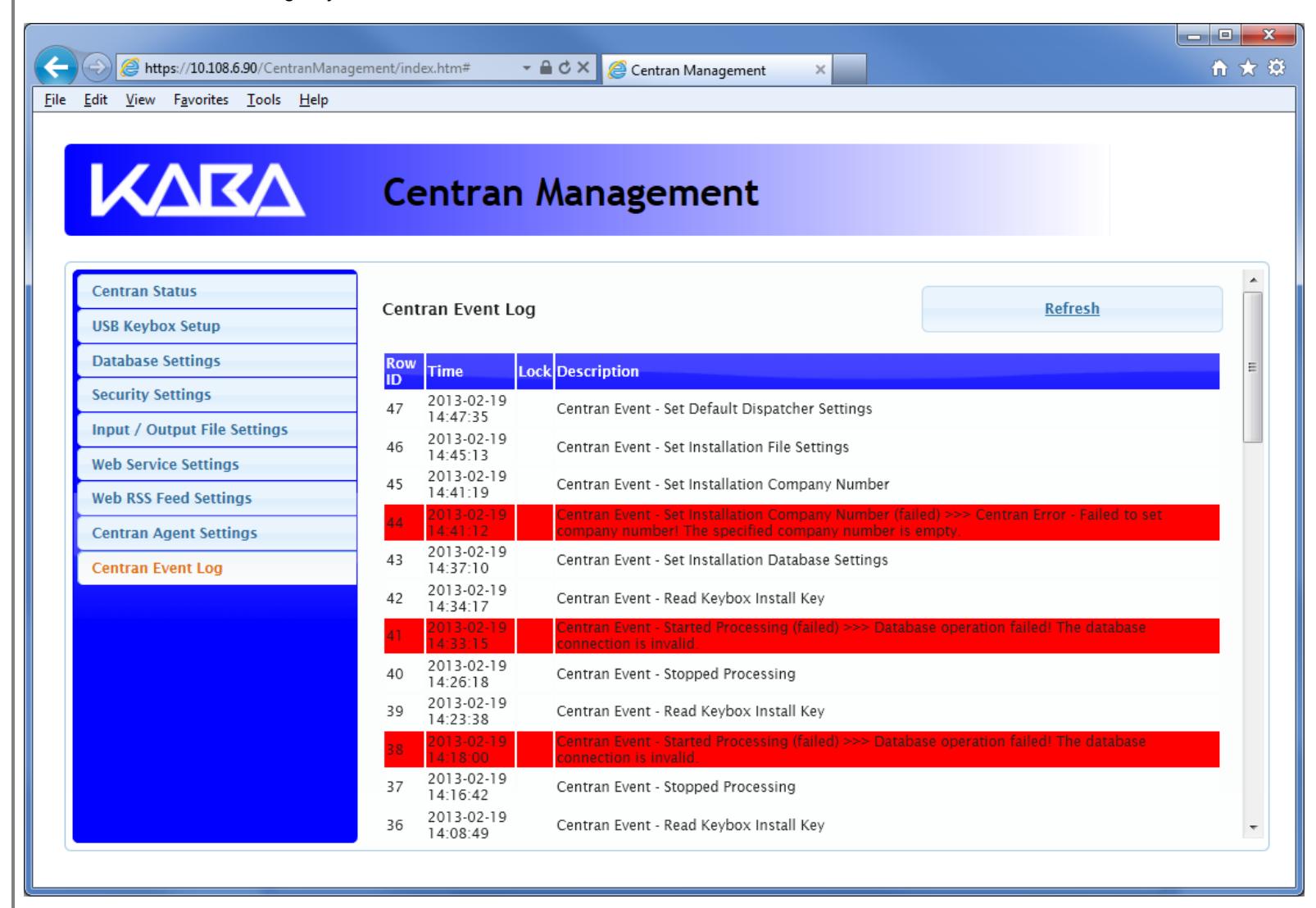Open Database Settings in the sidebar

(217, 361)
